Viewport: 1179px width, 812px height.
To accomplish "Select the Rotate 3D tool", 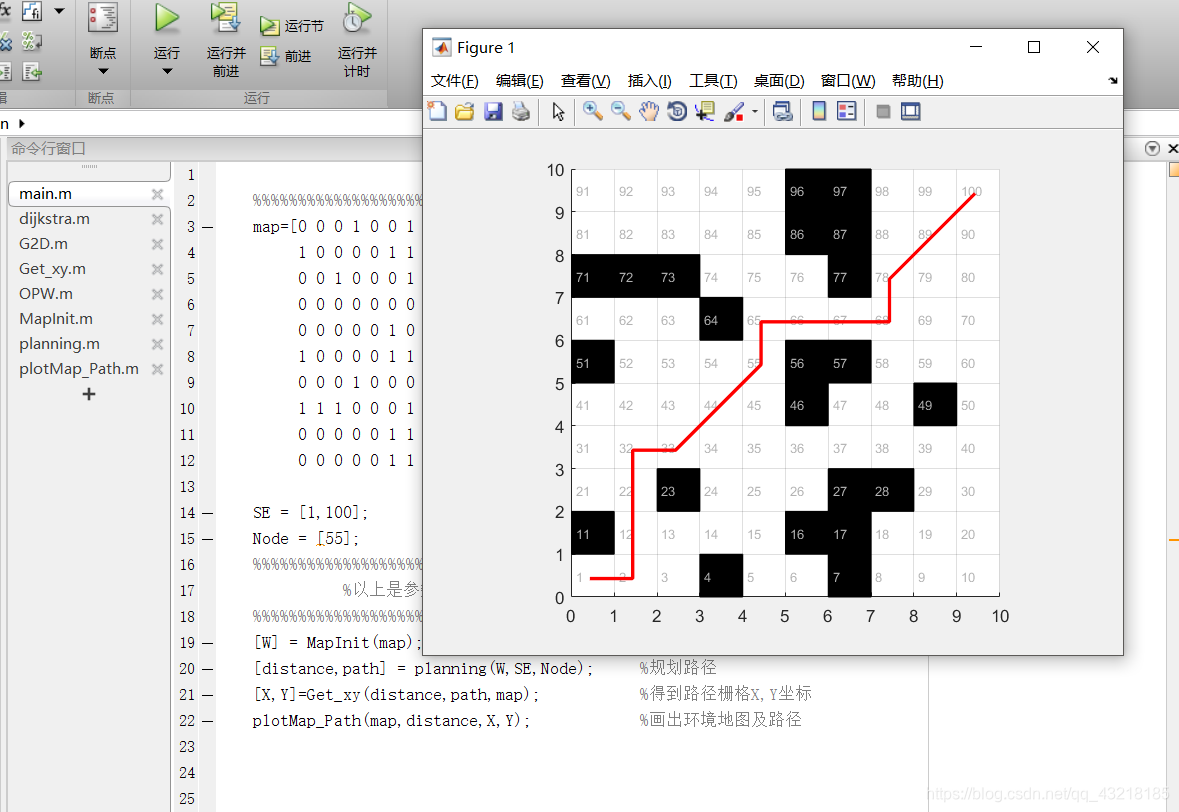I will pos(677,111).
